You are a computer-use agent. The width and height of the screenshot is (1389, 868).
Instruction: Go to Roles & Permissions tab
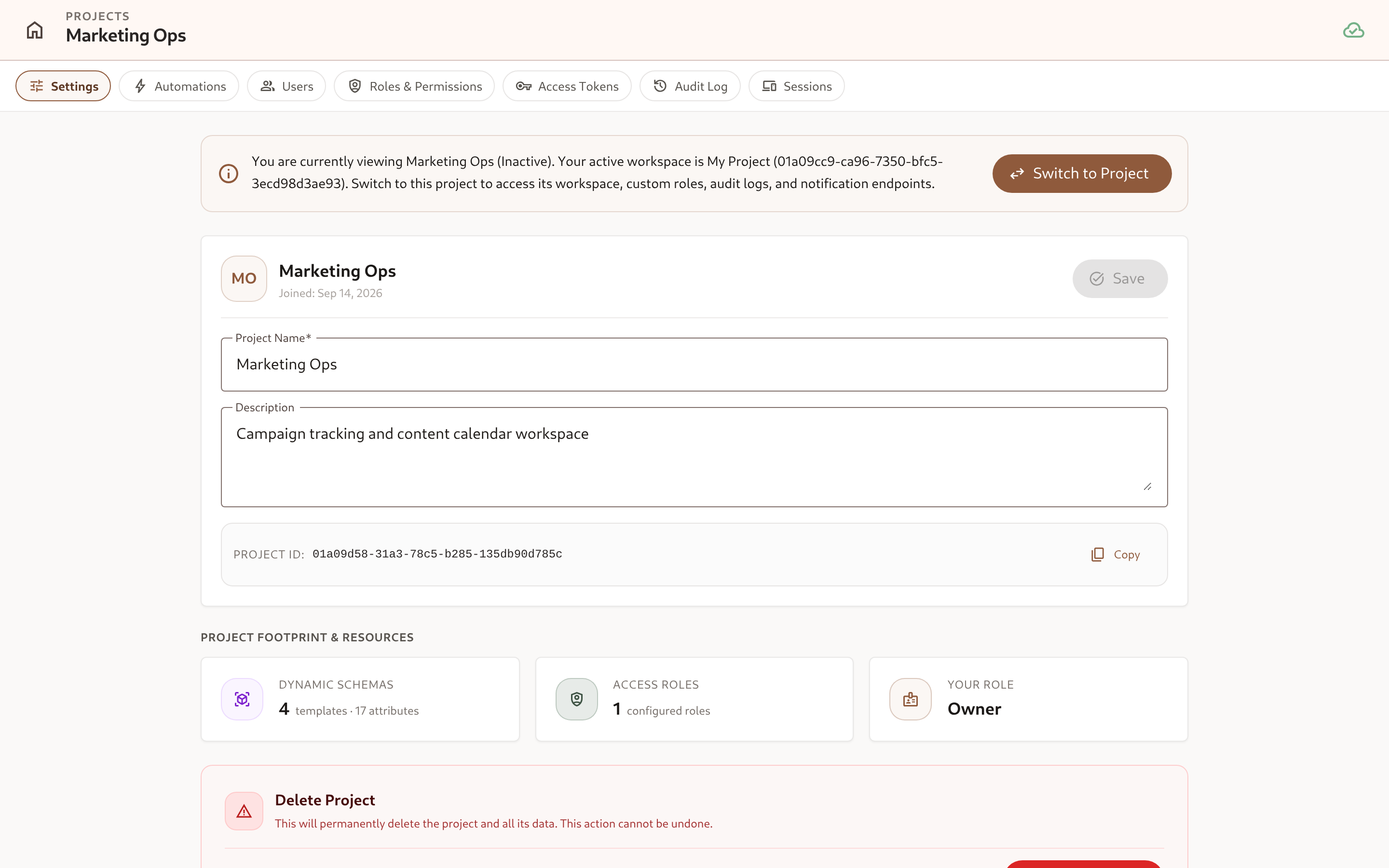[x=414, y=86]
